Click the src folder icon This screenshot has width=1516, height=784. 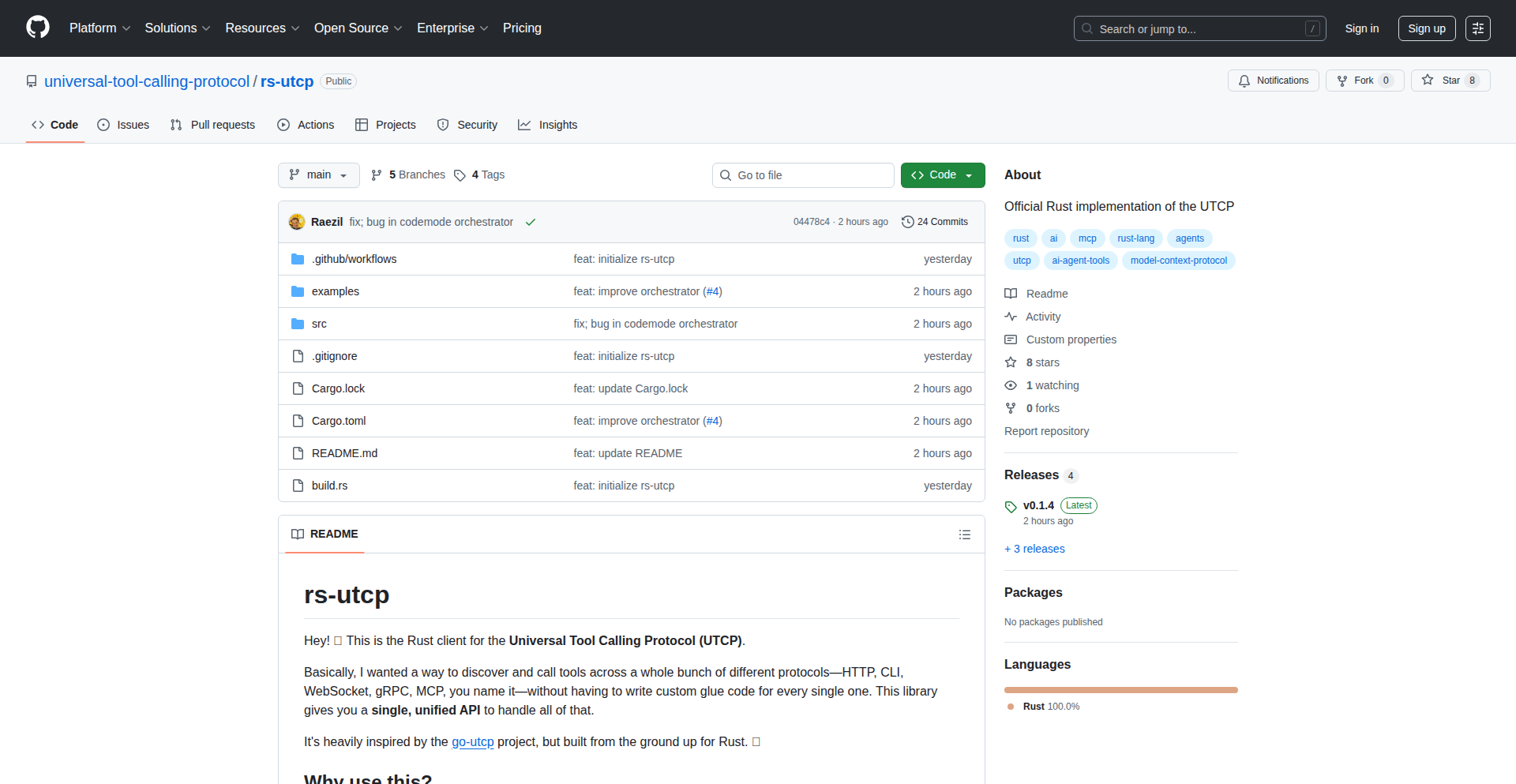298,323
